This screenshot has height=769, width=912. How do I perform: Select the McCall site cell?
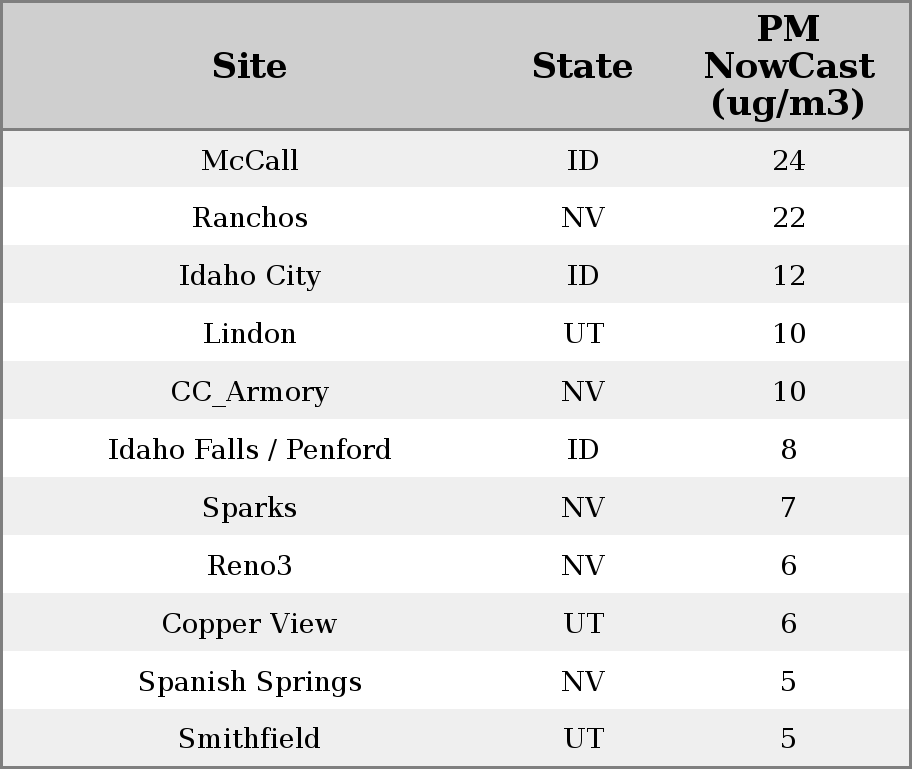pyautogui.click(x=249, y=161)
